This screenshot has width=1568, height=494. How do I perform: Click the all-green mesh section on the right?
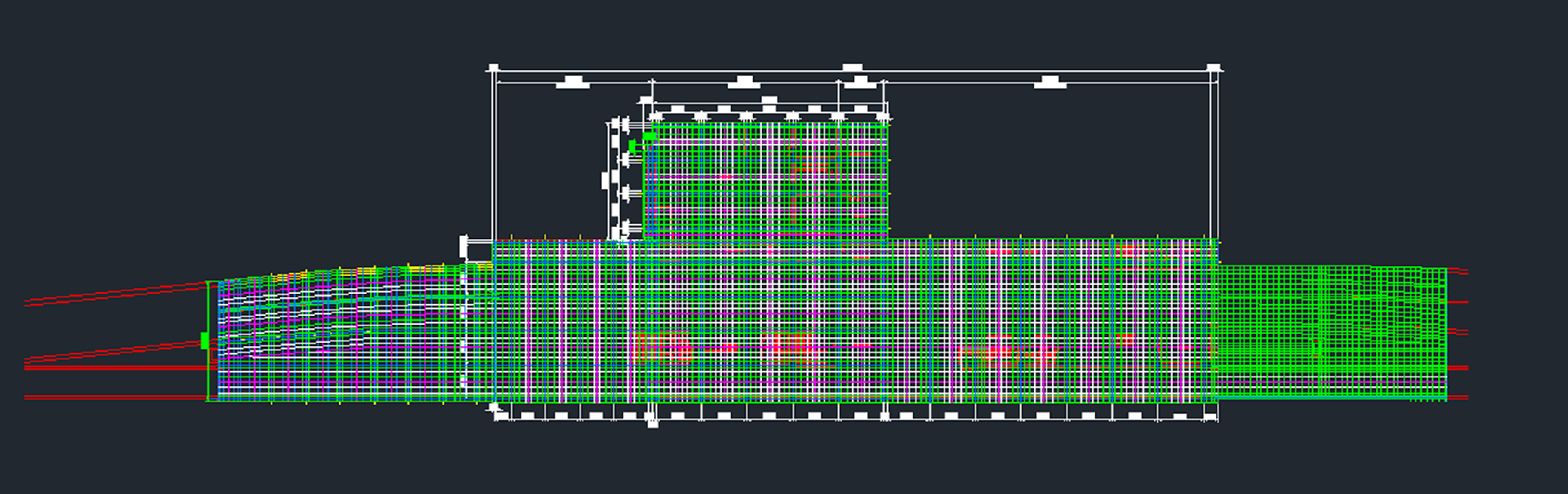(1331, 331)
